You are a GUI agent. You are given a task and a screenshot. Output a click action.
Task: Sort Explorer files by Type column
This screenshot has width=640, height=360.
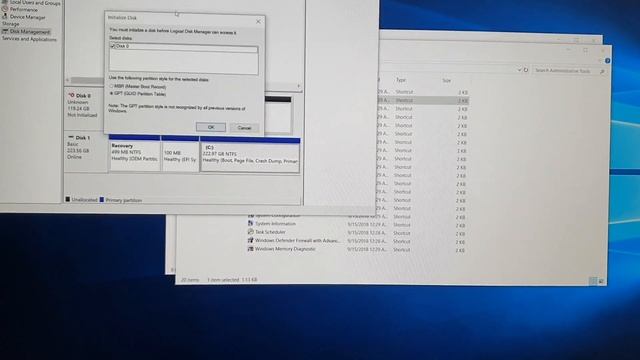(x=401, y=80)
